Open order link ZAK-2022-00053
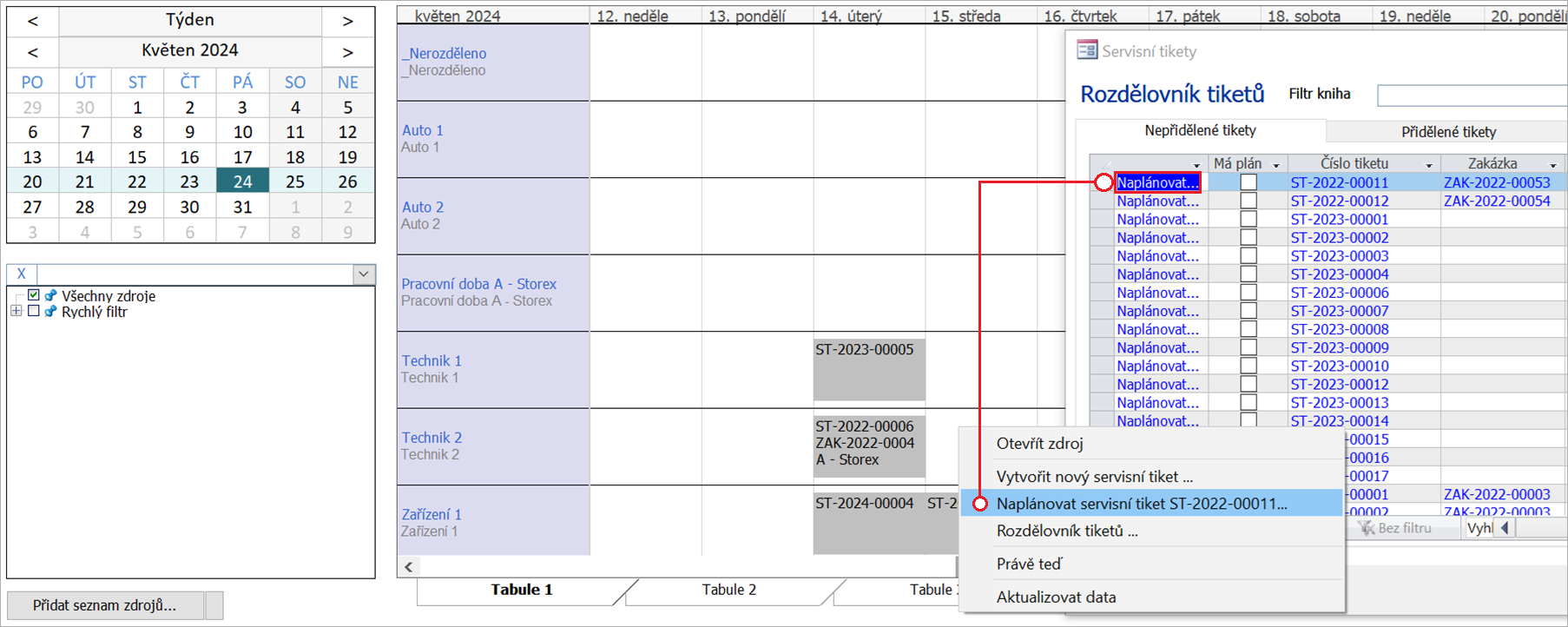This screenshot has height=627, width=1568. 1497,182
